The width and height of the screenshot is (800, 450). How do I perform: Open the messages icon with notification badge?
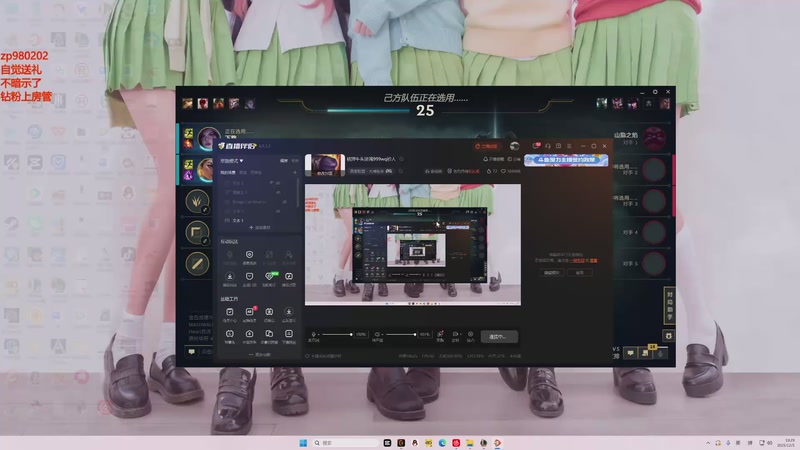(x=536, y=146)
